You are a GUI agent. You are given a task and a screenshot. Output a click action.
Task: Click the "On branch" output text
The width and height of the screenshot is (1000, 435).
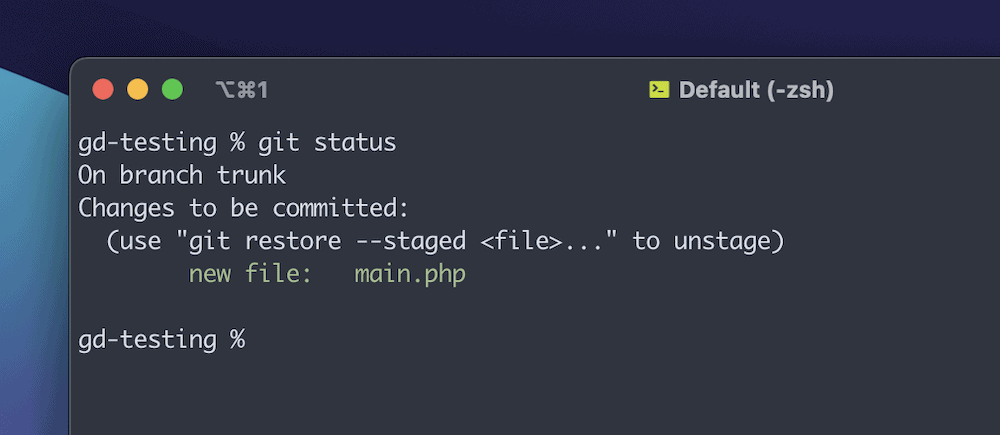tap(148, 176)
